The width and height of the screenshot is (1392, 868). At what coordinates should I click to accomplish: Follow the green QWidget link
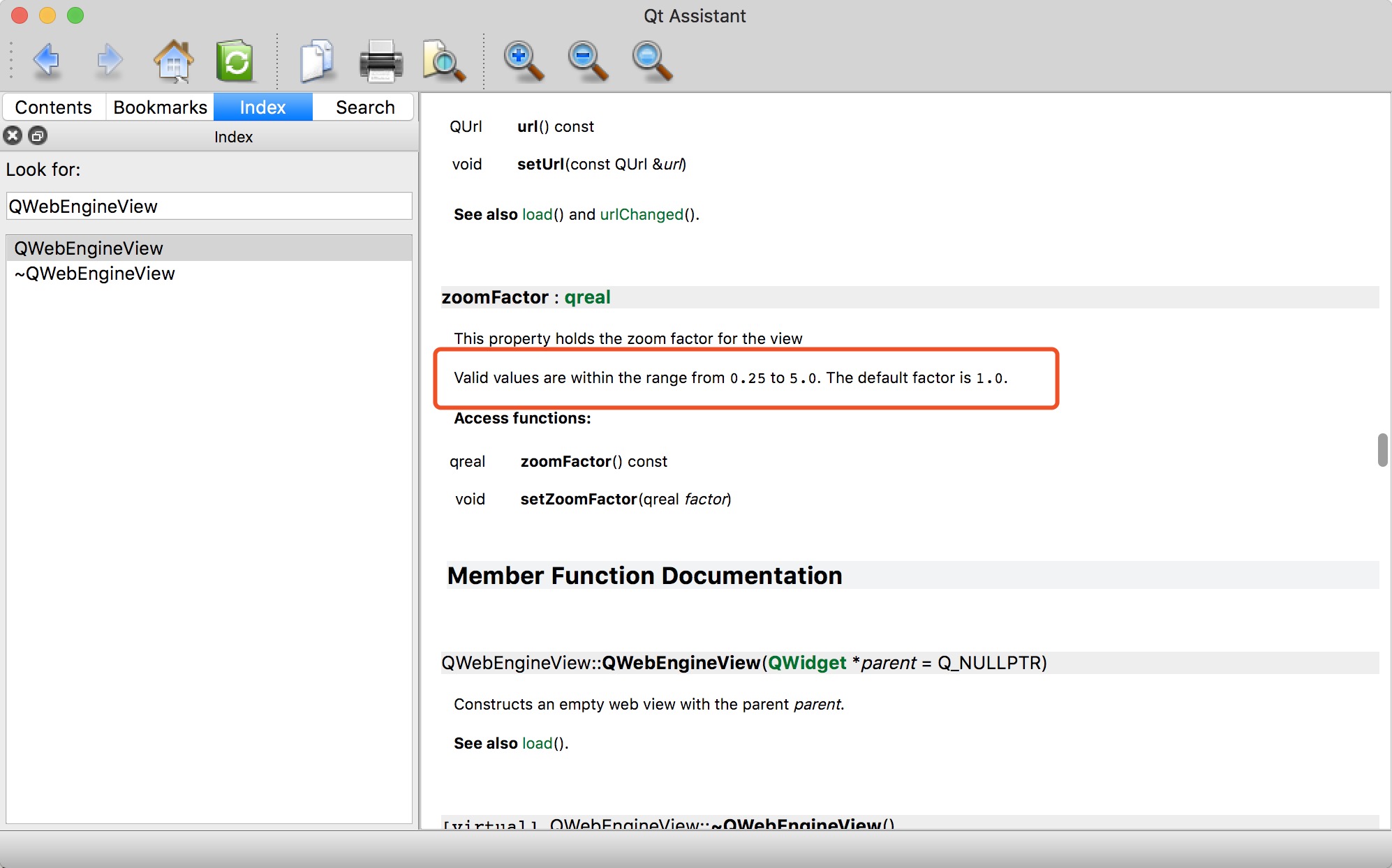point(806,662)
